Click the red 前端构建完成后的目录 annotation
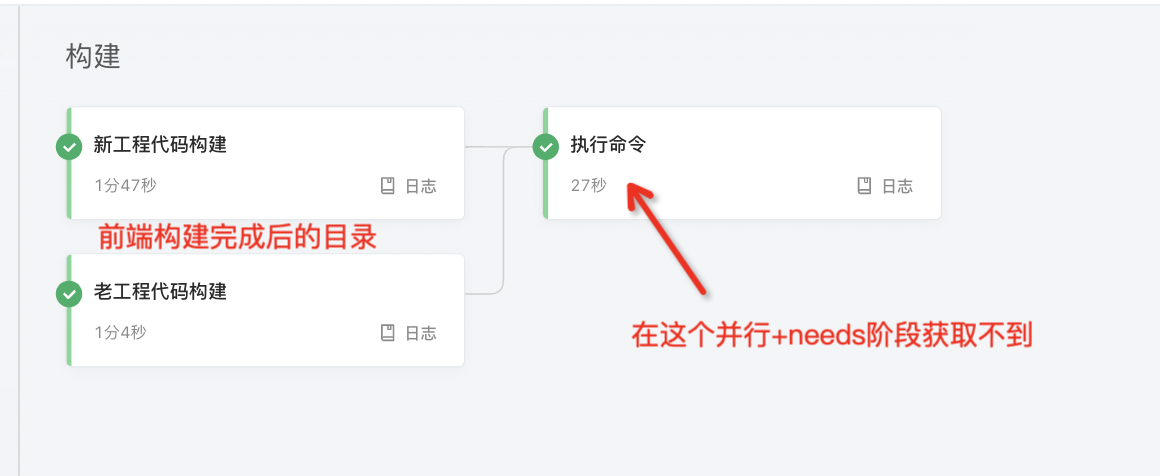 click(236, 238)
